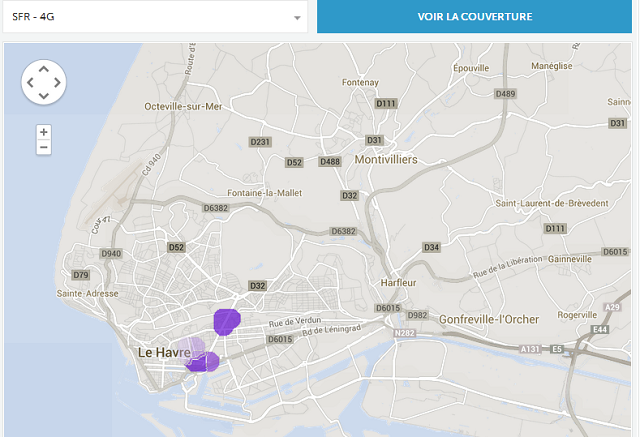Viewport: 640px width, 437px height.
Task: Select the upper dark purple coverage zone
Action: tap(227, 321)
